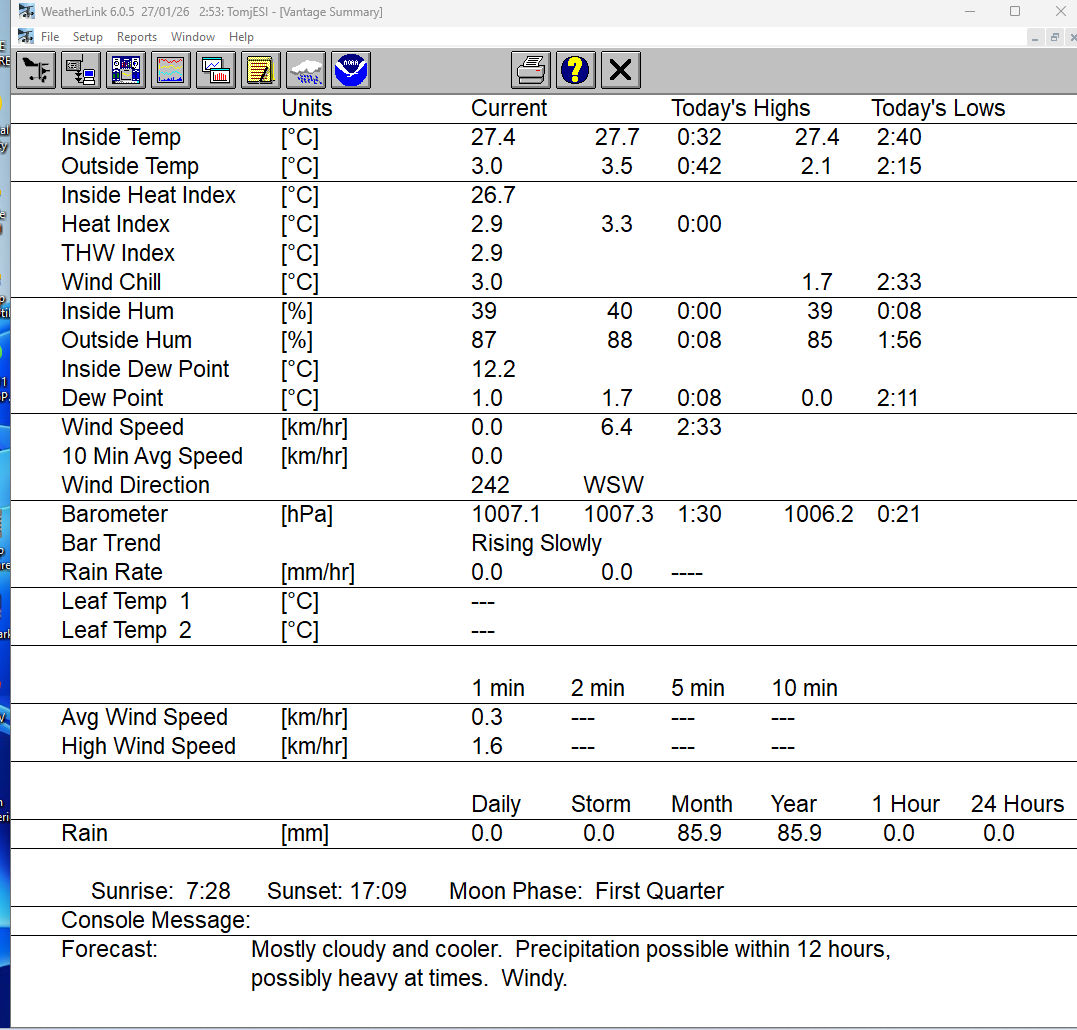
Task: Open the Reports menu
Action: pyautogui.click(x=137, y=37)
